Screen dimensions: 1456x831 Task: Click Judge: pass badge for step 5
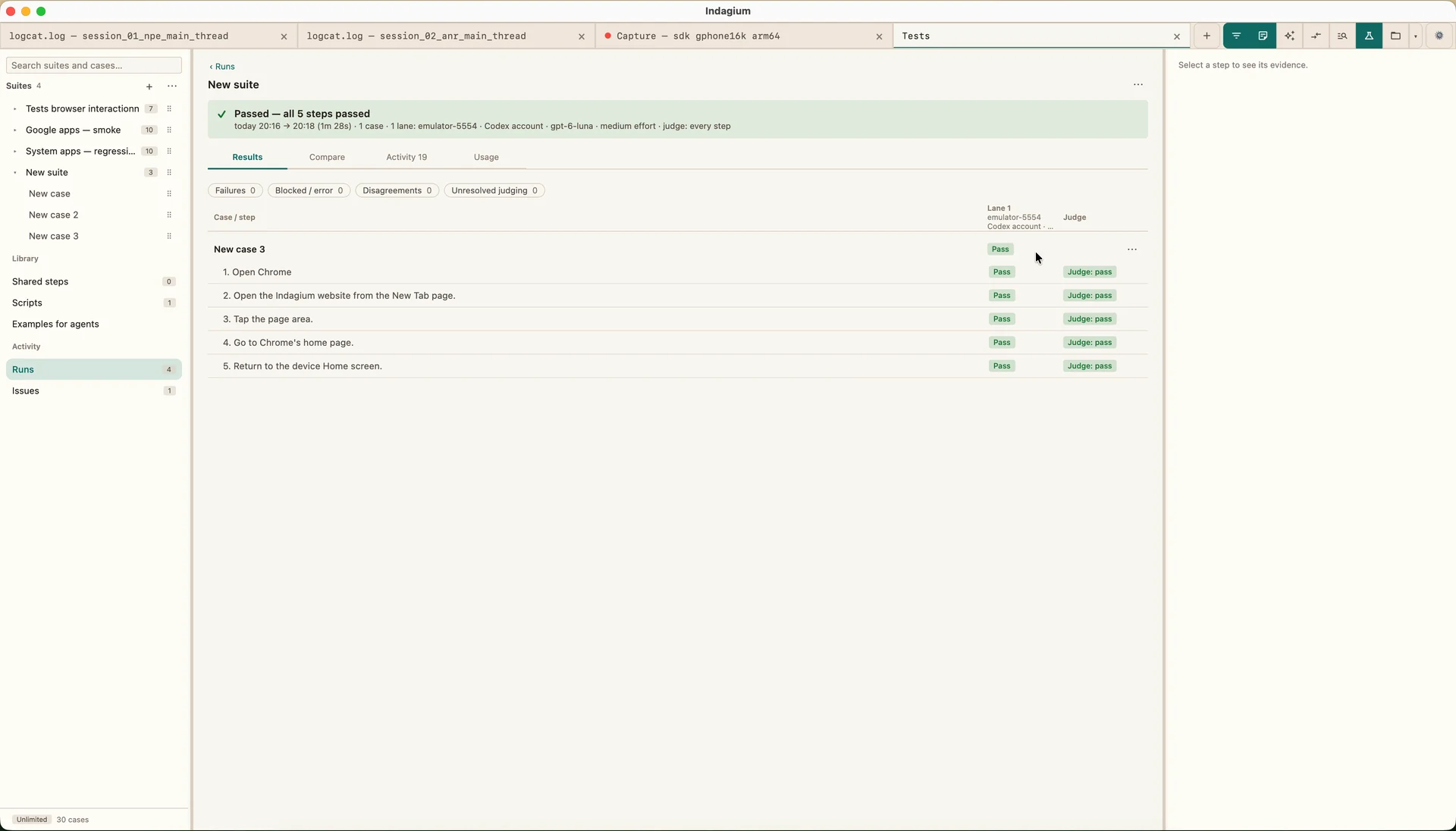click(1090, 366)
